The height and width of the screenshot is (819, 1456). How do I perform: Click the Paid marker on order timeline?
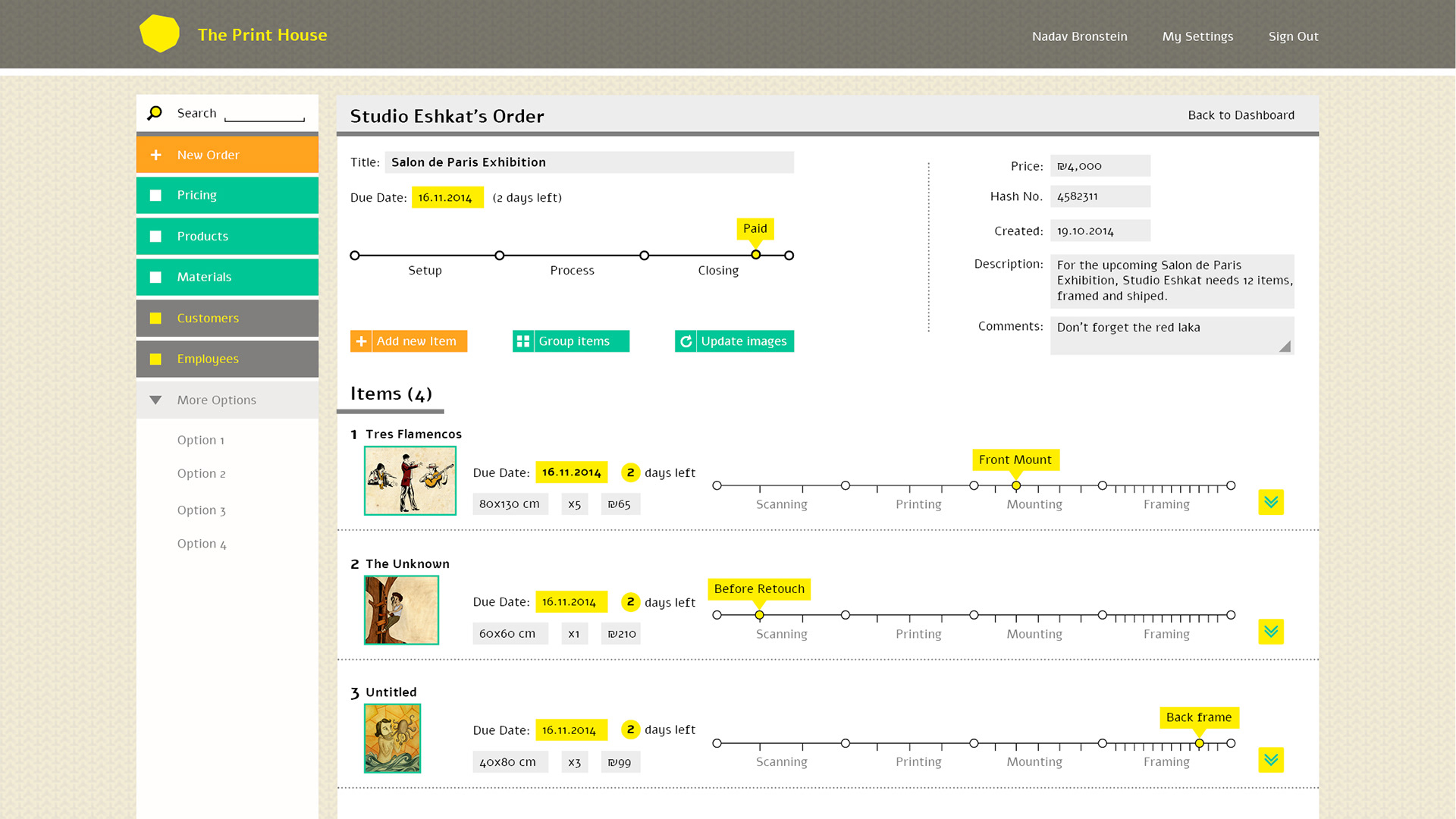[755, 255]
